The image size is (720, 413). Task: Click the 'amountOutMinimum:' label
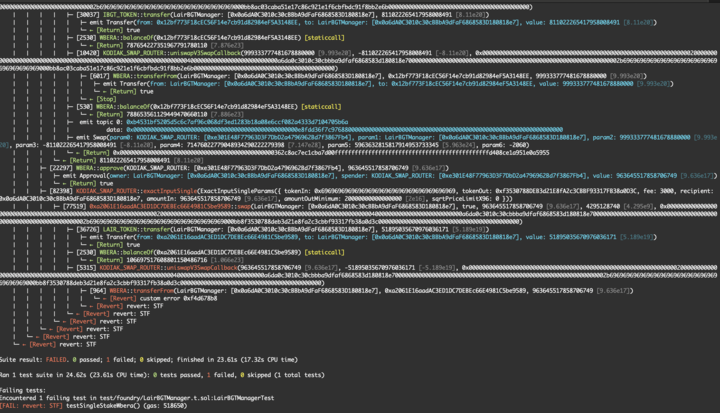(x=313, y=198)
